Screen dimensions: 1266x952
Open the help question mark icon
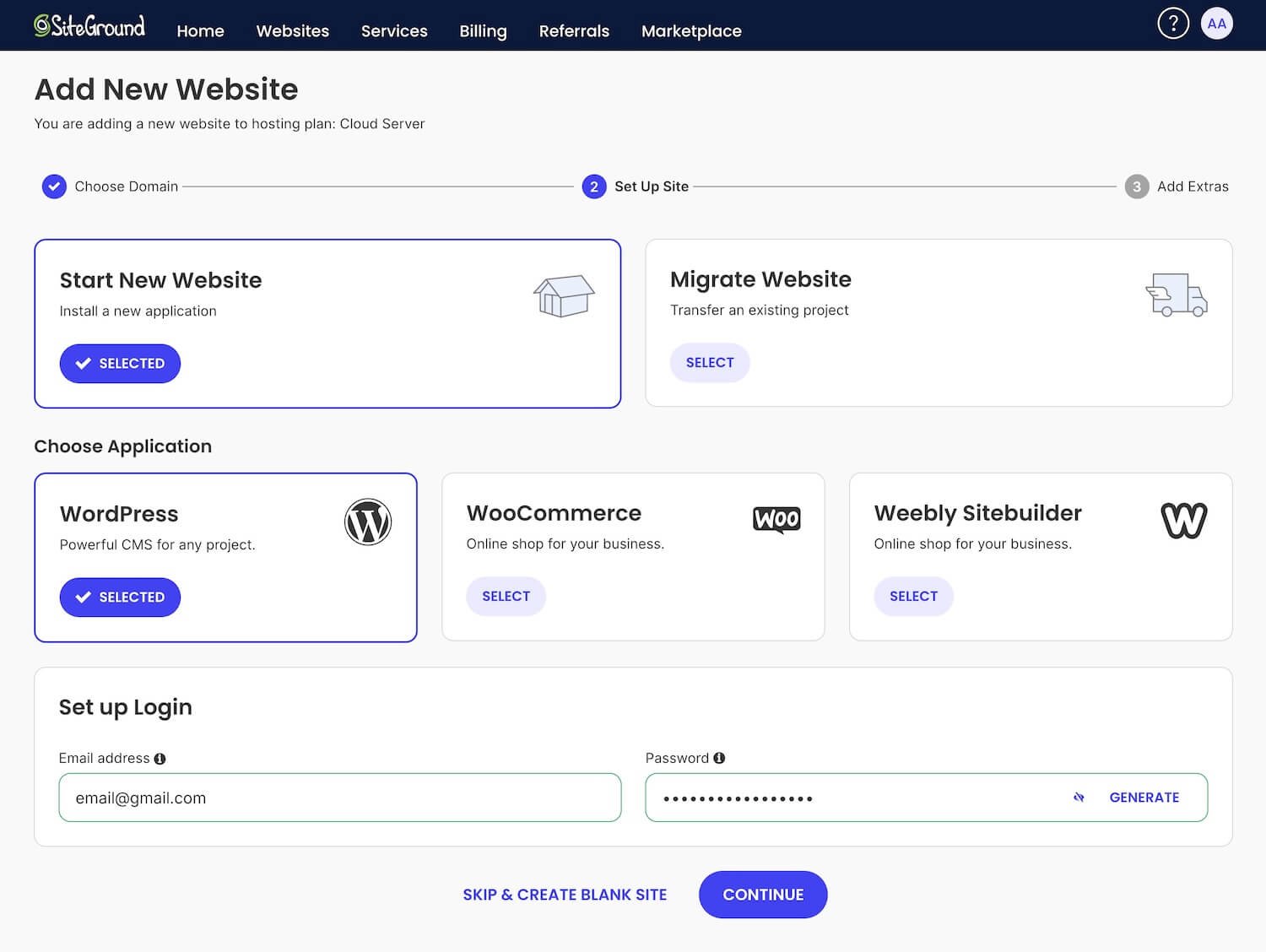pos(1172,24)
